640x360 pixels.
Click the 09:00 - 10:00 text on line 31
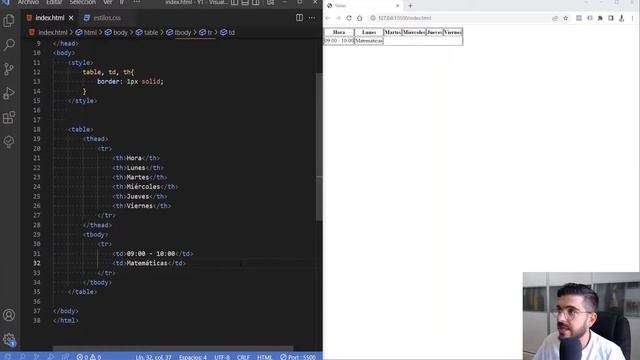click(x=151, y=253)
